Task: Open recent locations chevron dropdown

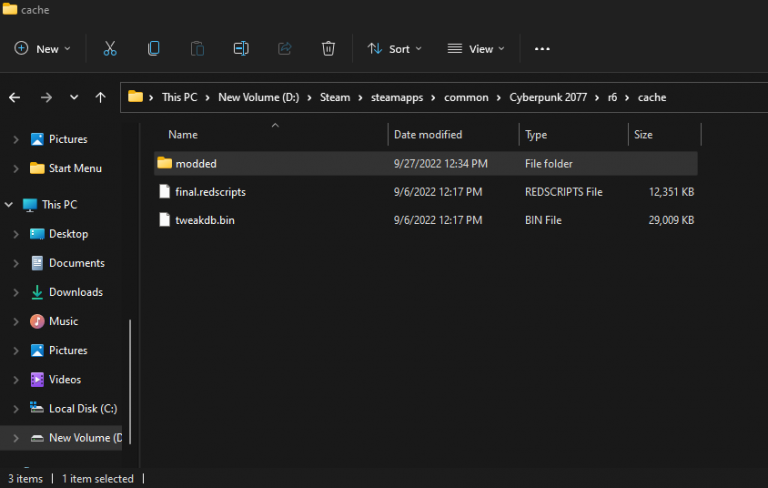Action: [x=74, y=97]
